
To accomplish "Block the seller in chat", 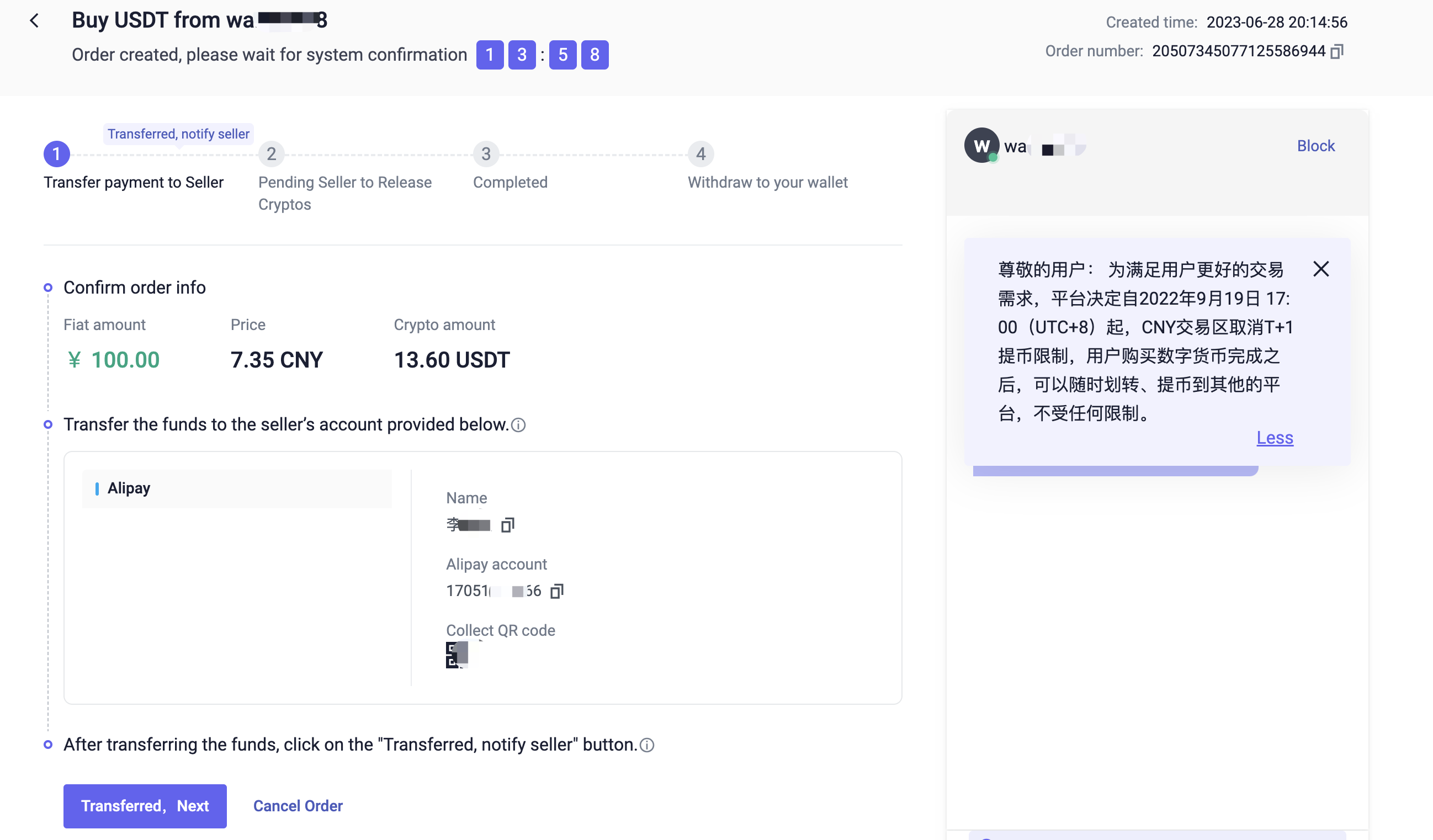I will 1315,146.
